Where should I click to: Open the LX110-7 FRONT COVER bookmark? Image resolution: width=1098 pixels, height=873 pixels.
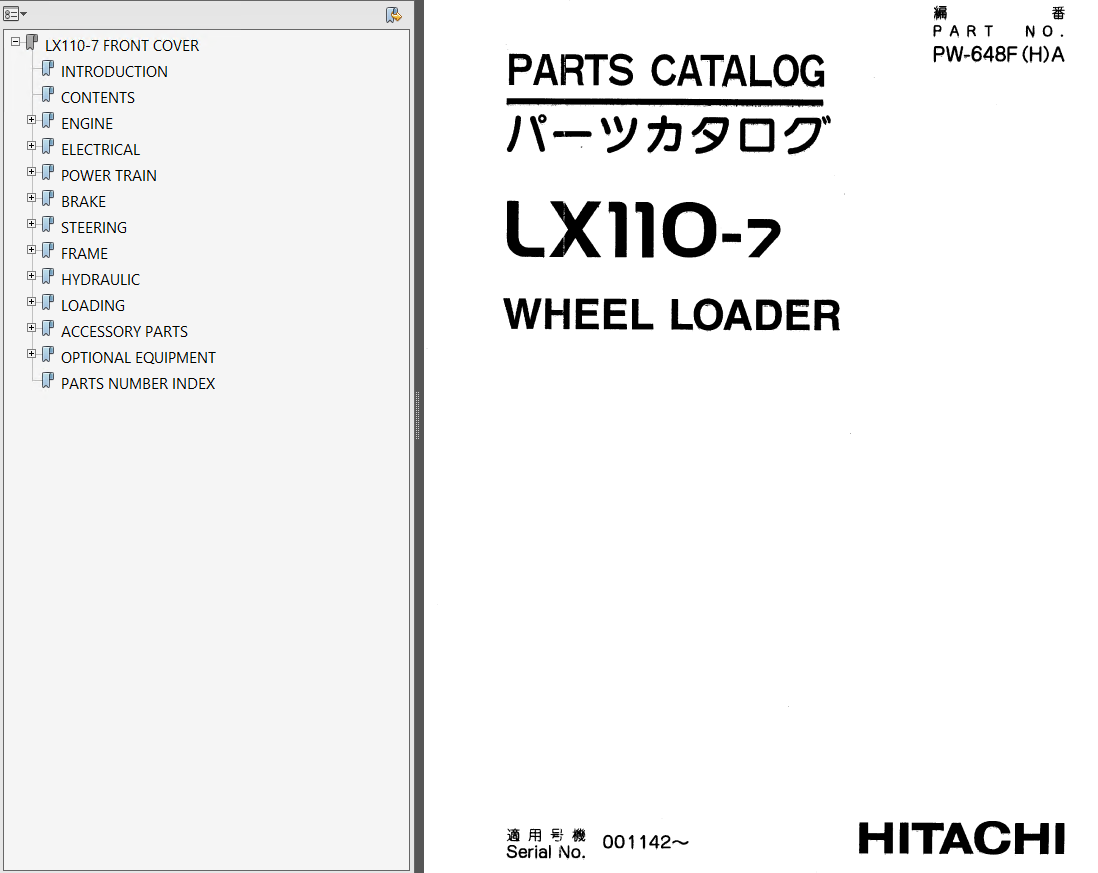point(122,46)
